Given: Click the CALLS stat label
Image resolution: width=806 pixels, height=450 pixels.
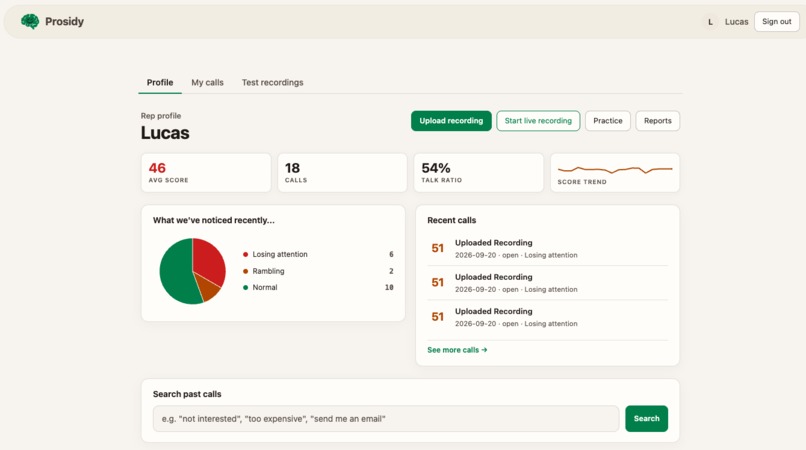Looking at the screenshot, I should [296, 181].
